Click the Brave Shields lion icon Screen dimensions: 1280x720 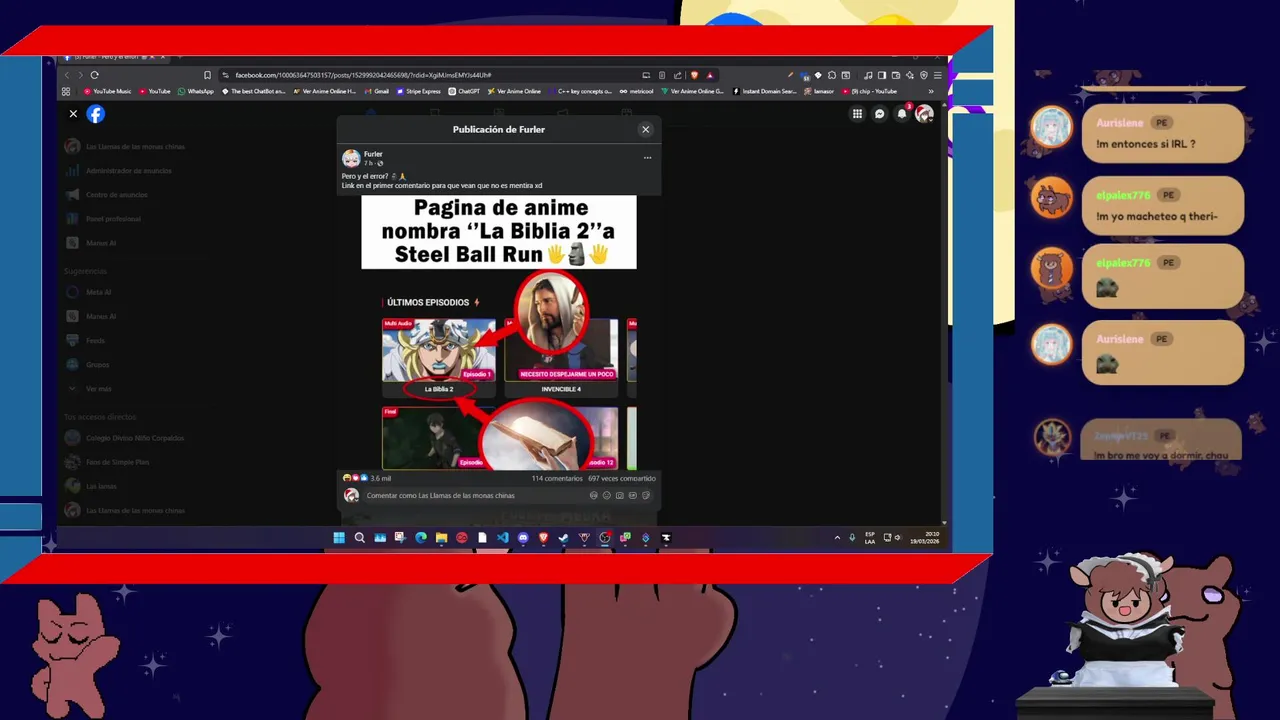pos(694,75)
